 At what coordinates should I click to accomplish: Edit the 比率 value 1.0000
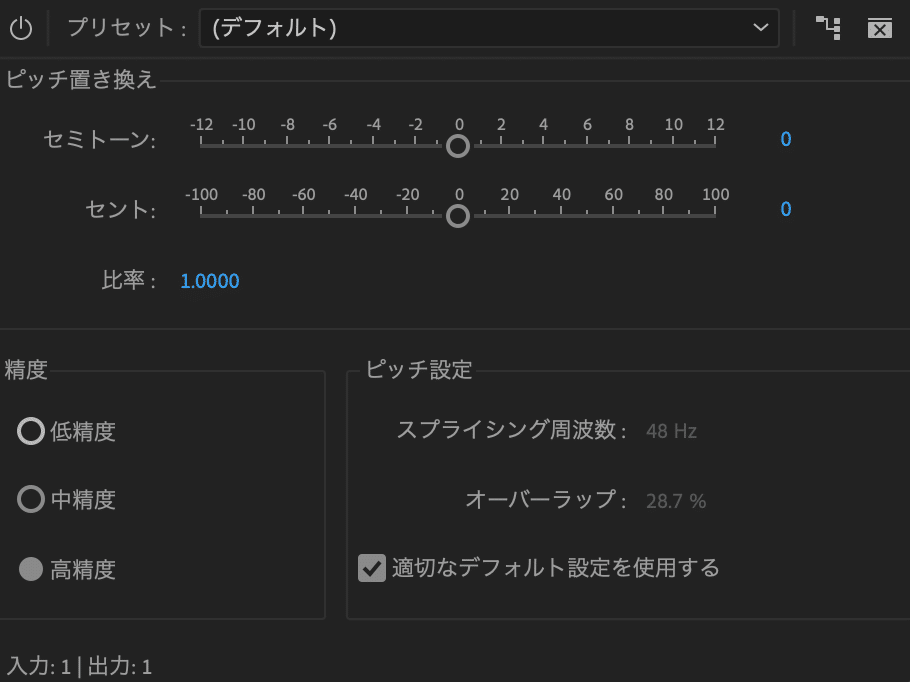(210, 281)
